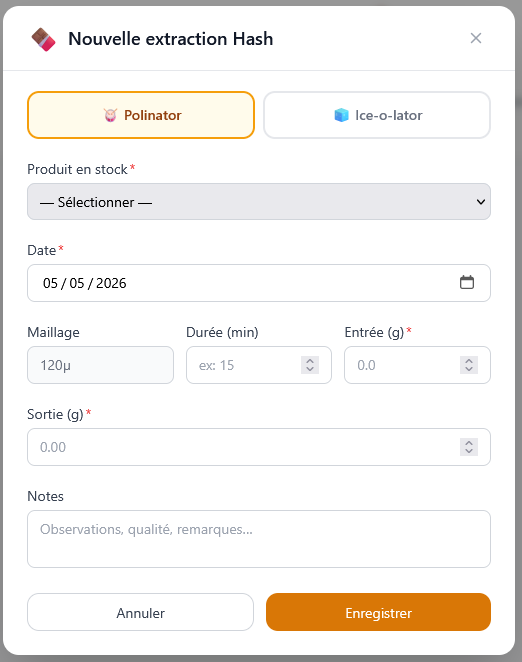Open the calendar date picker icon
This screenshot has width=522, height=662.
coord(467,282)
